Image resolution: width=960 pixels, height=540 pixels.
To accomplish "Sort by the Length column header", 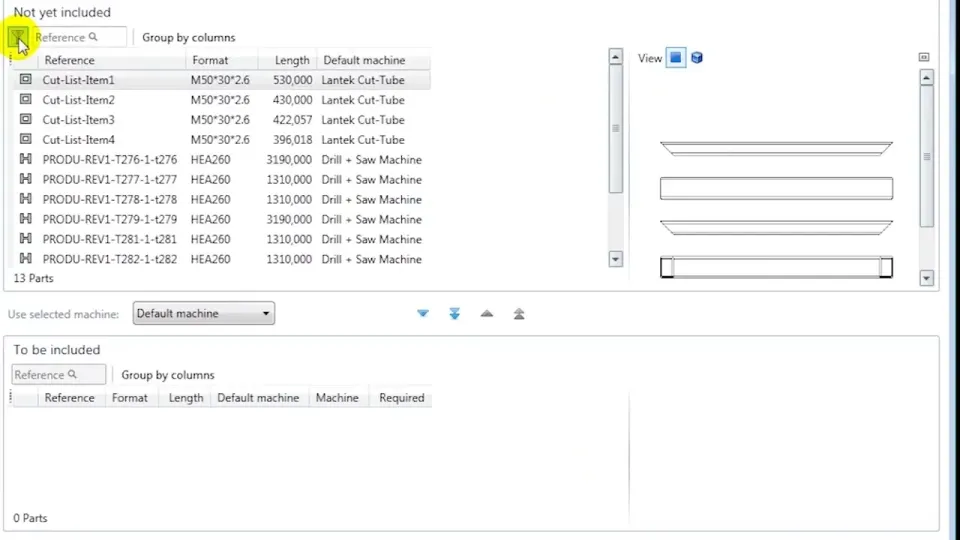I will click(x=291, y=60).
